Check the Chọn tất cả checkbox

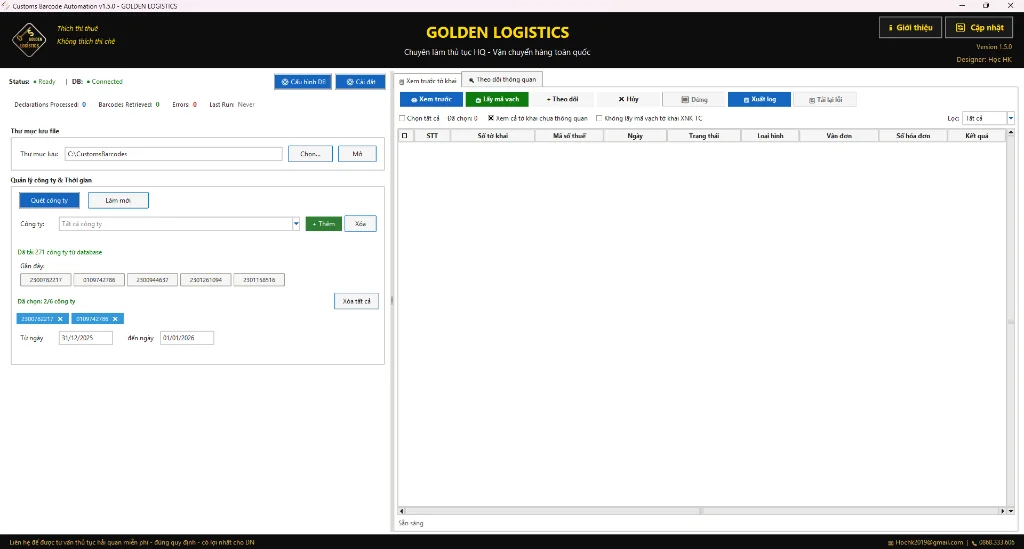402,118
